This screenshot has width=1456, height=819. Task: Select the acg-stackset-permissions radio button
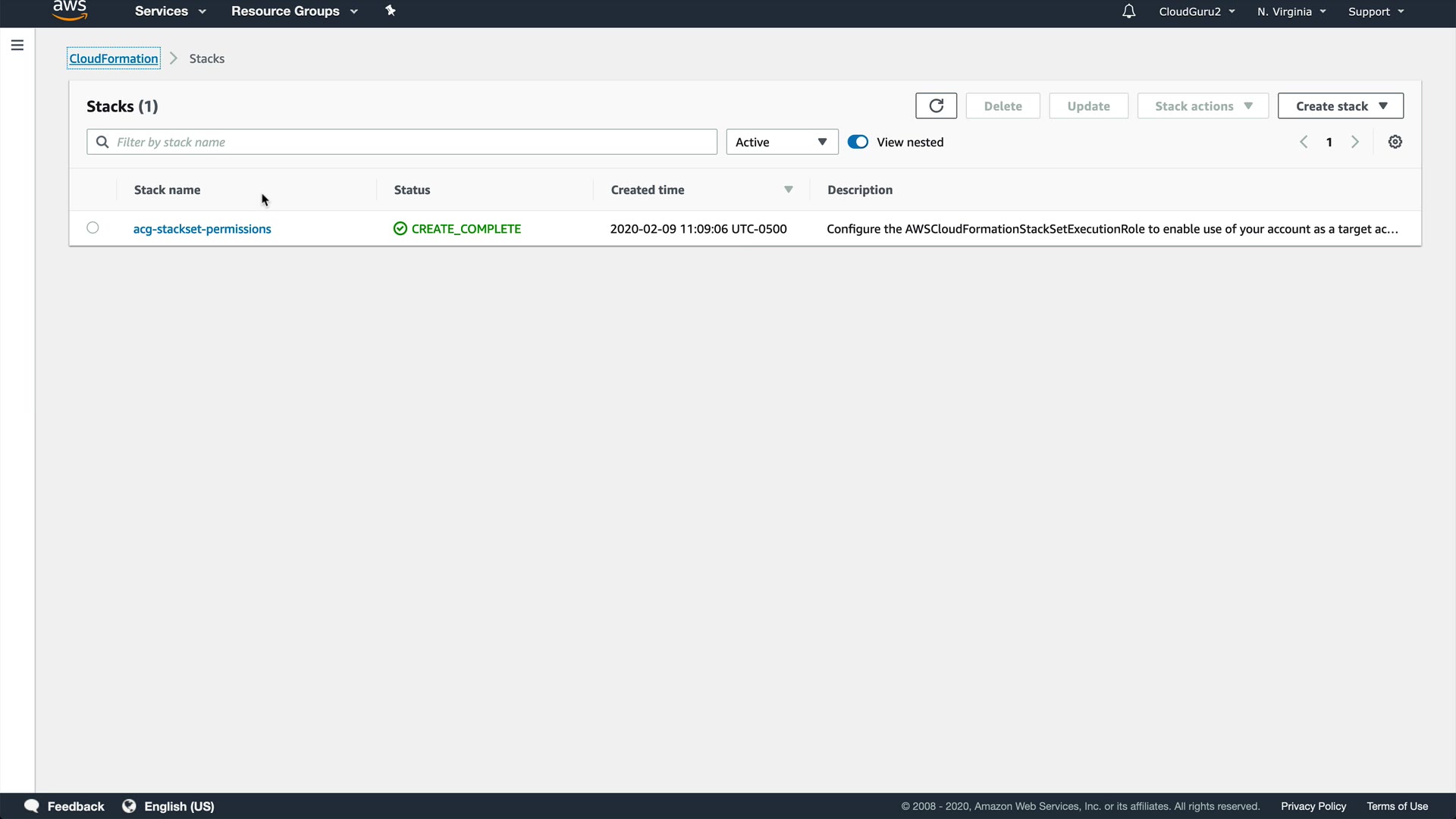(x=93, y=227)
